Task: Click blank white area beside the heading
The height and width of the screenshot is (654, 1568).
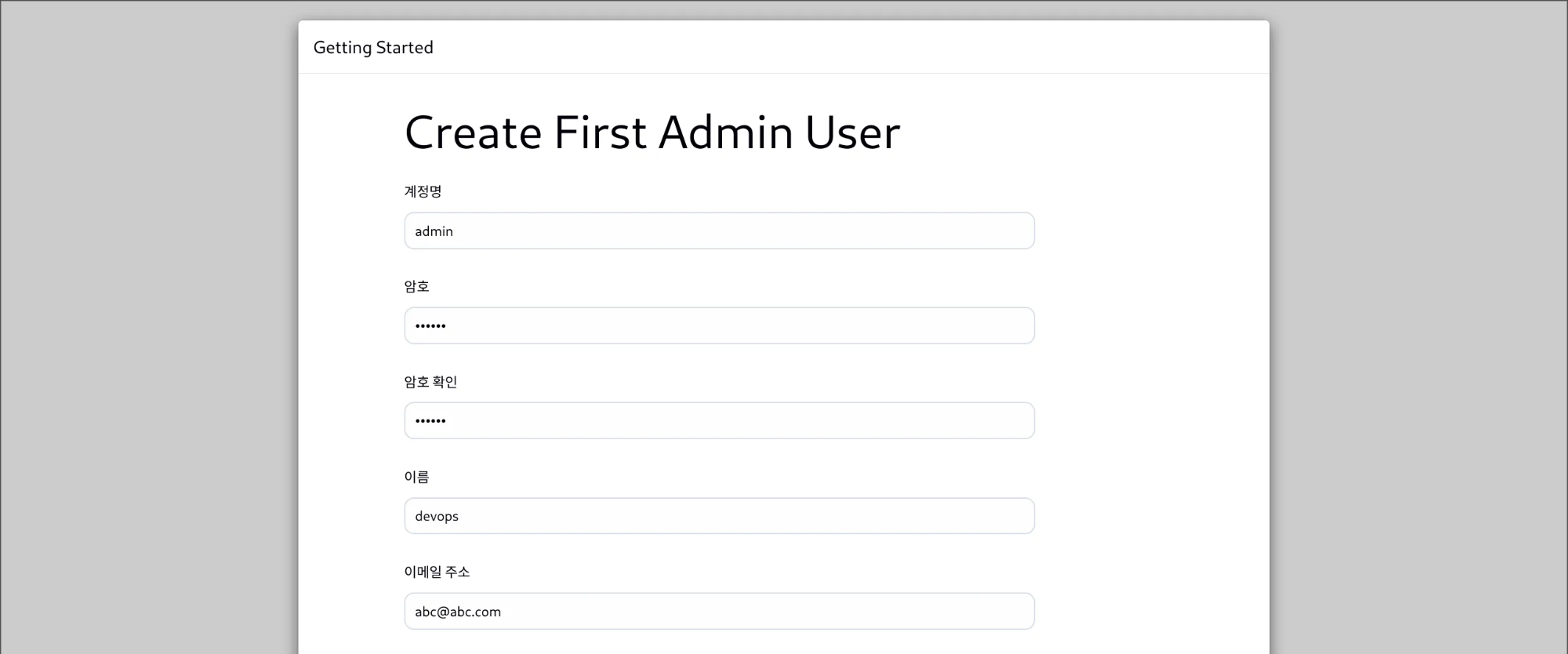Action: (x=1082, y=132)
